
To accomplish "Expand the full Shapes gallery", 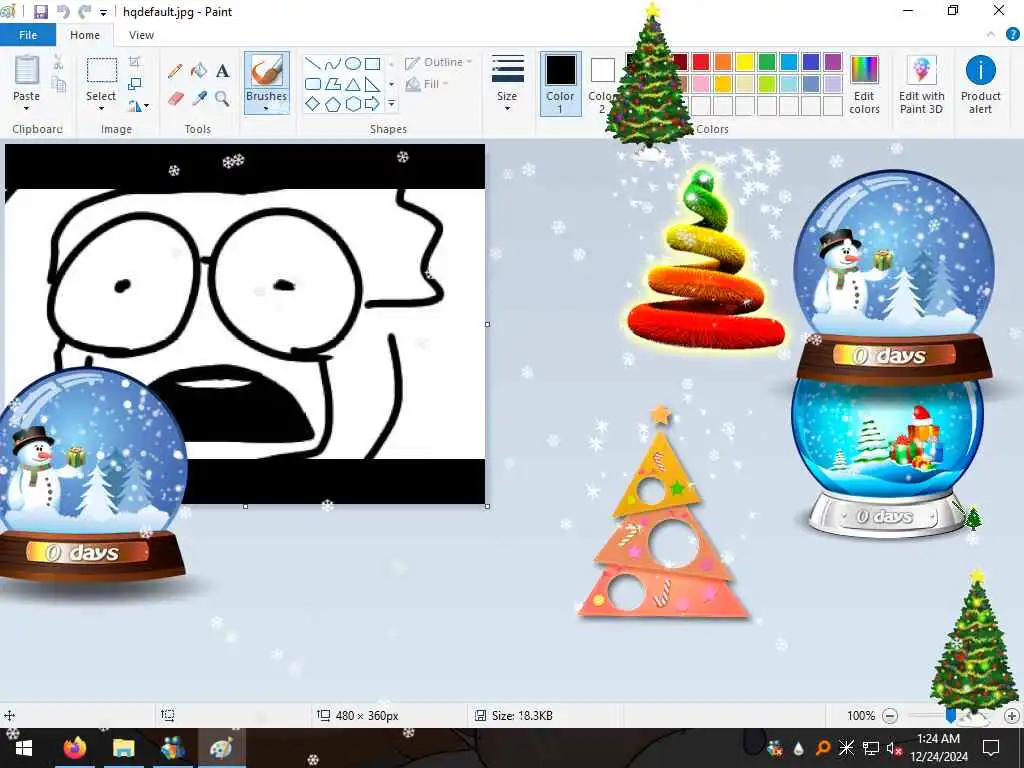I will (391, 104).
